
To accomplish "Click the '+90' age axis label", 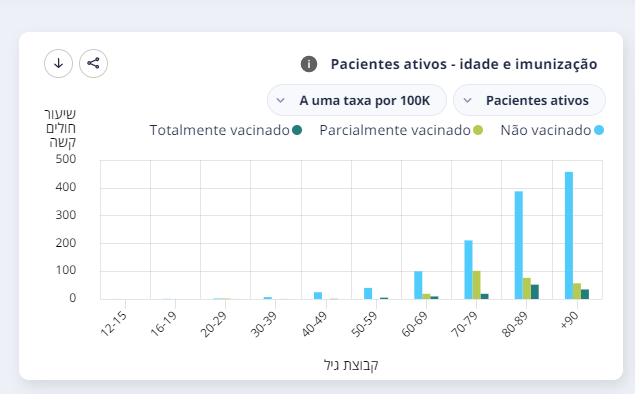I will pyautogui.click(x=570, y=320).
